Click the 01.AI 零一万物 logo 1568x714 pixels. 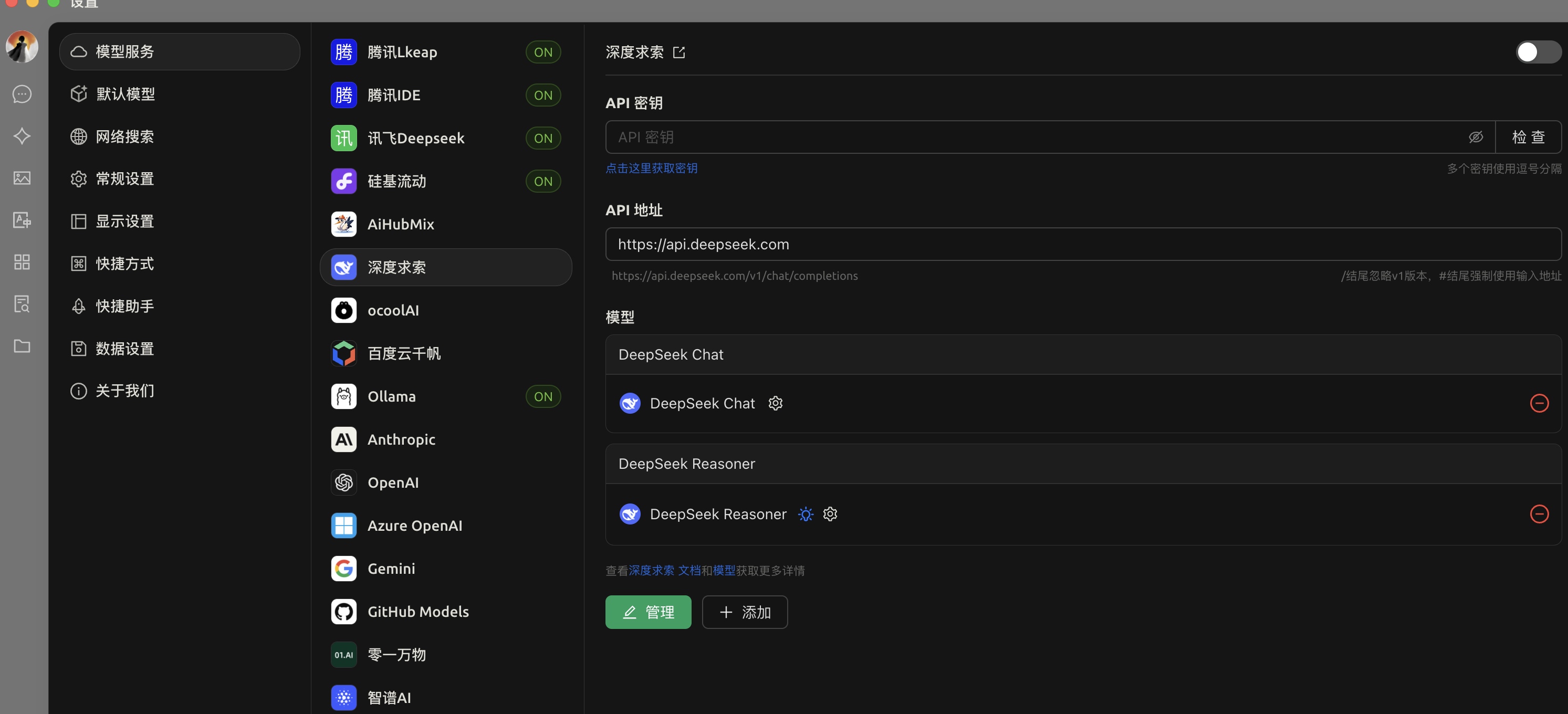click(344, 655)
